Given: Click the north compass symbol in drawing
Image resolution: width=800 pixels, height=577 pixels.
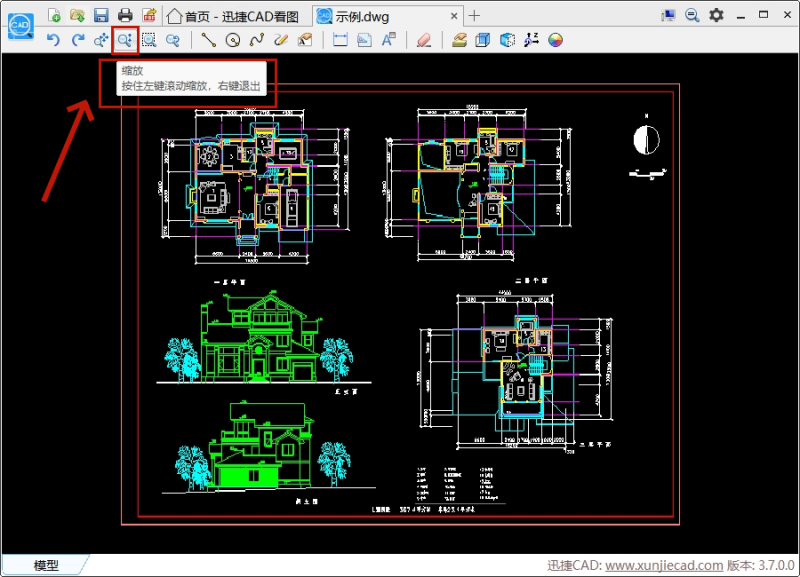Looking at the screenshot, I should 646,139.
